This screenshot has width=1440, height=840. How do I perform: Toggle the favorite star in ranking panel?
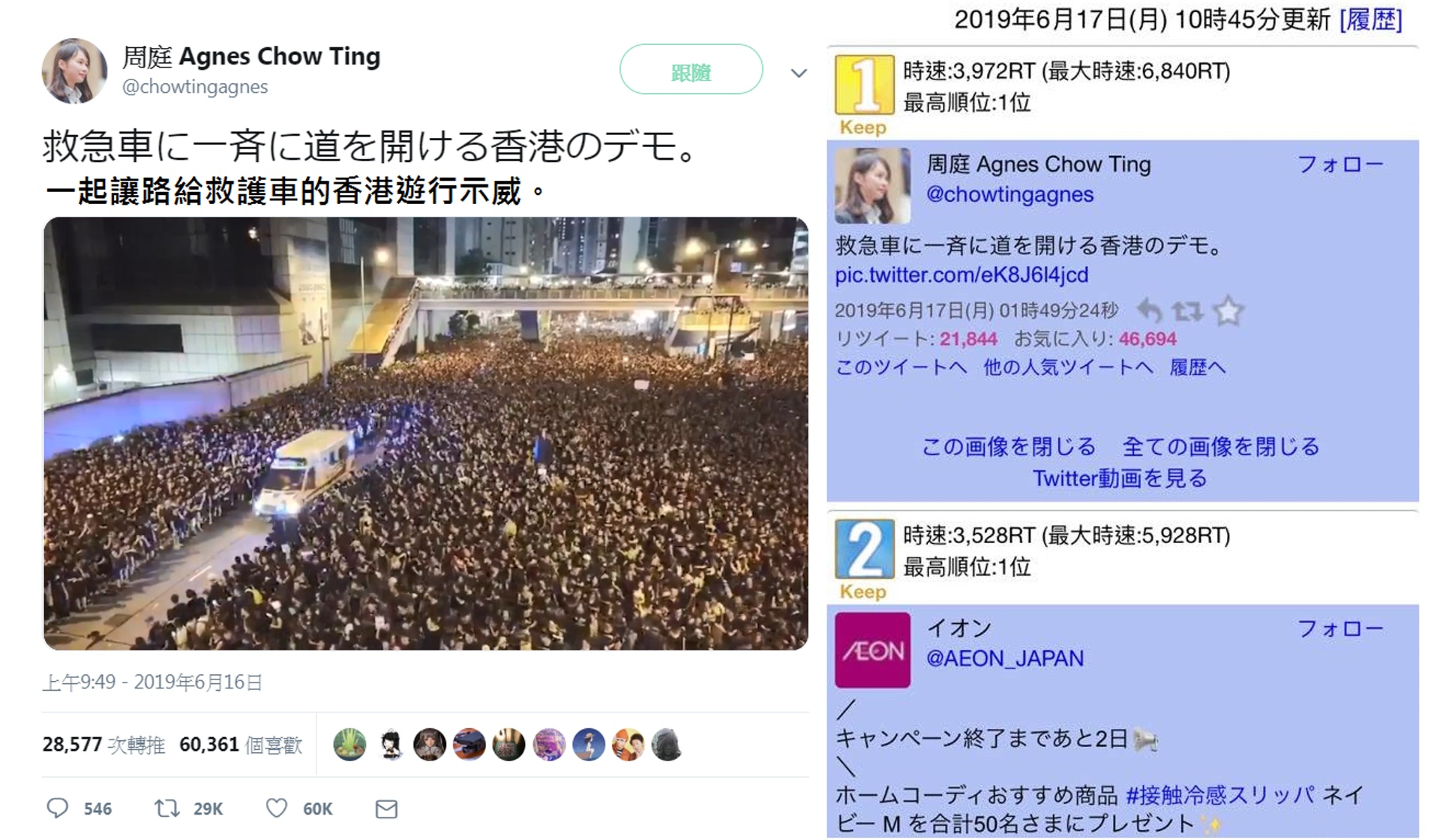pyautogui.click(x=1228, y=310)
